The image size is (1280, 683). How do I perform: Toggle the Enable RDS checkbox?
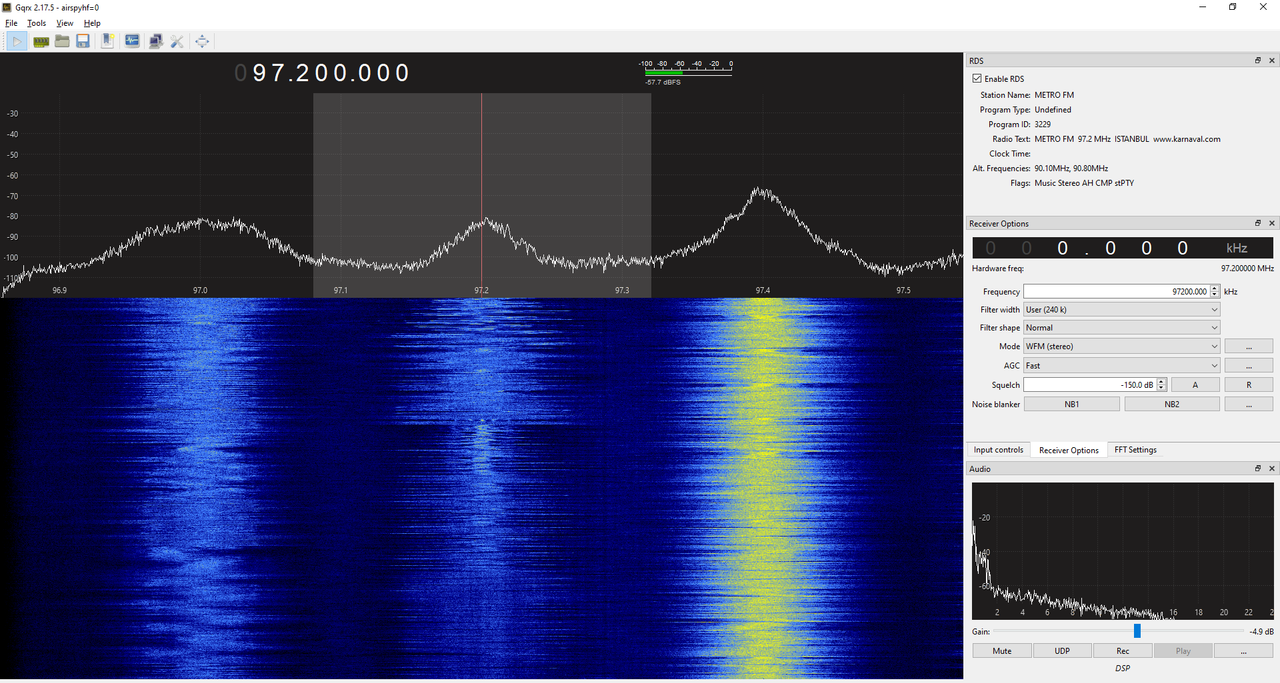coord(977,79)
